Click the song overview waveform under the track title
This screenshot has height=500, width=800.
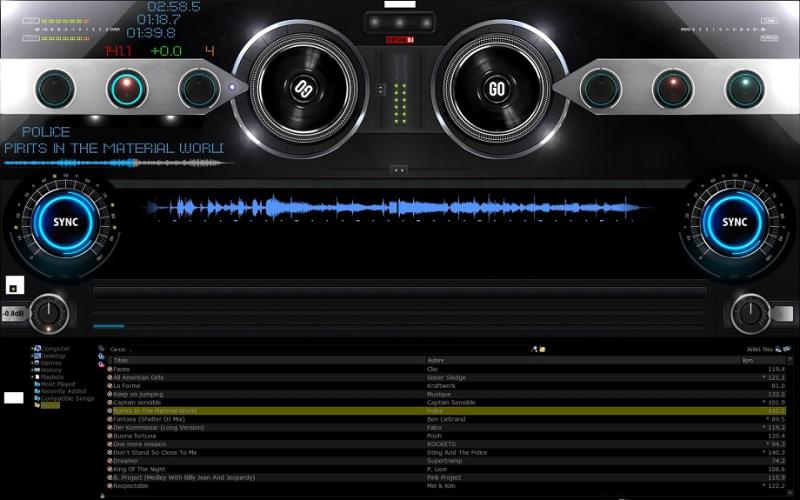pyautogui.click(x=117, y=163)
